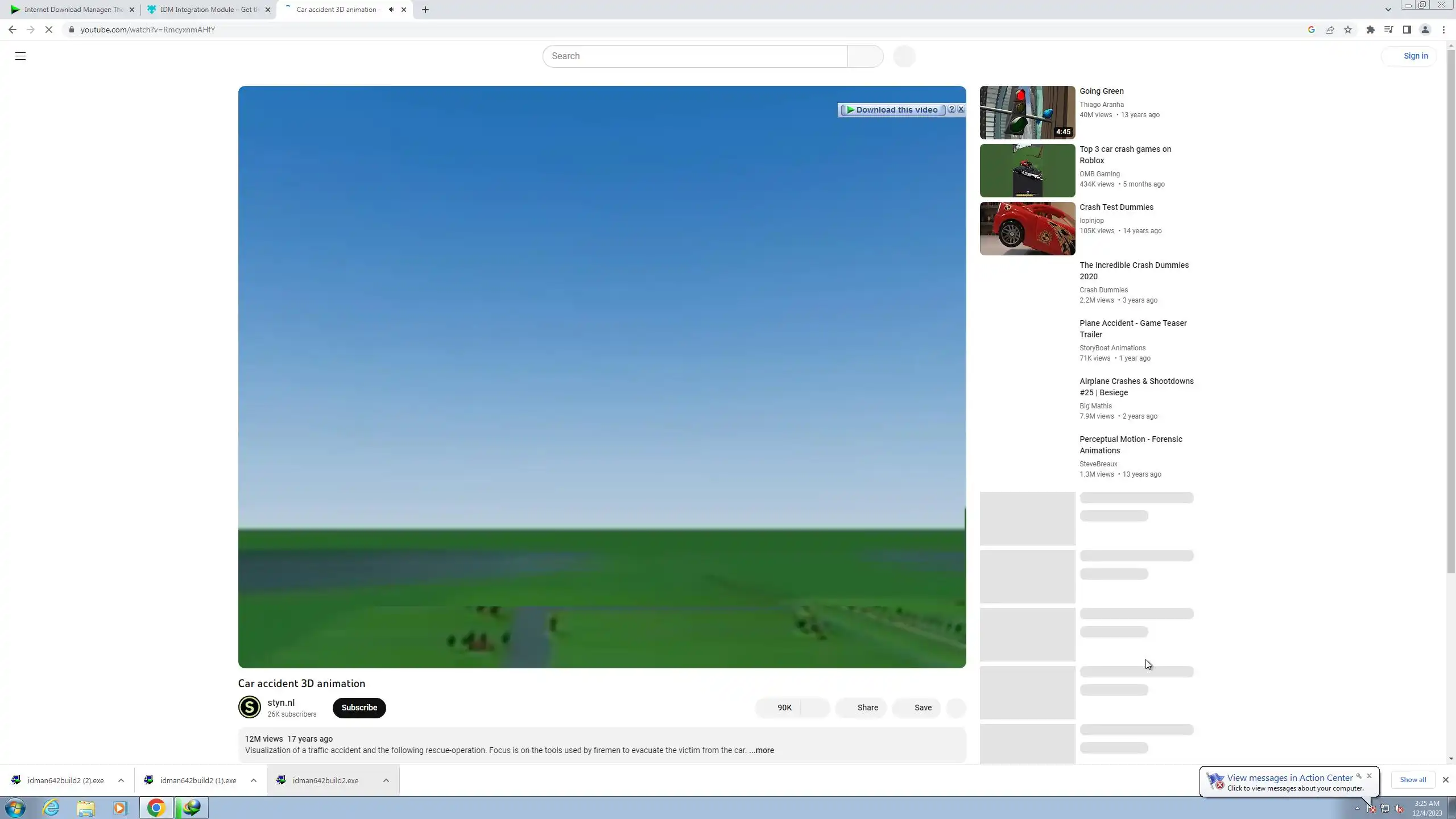Click Download this video button
Screen dimensions: 1456x819
tap(892, 110)
